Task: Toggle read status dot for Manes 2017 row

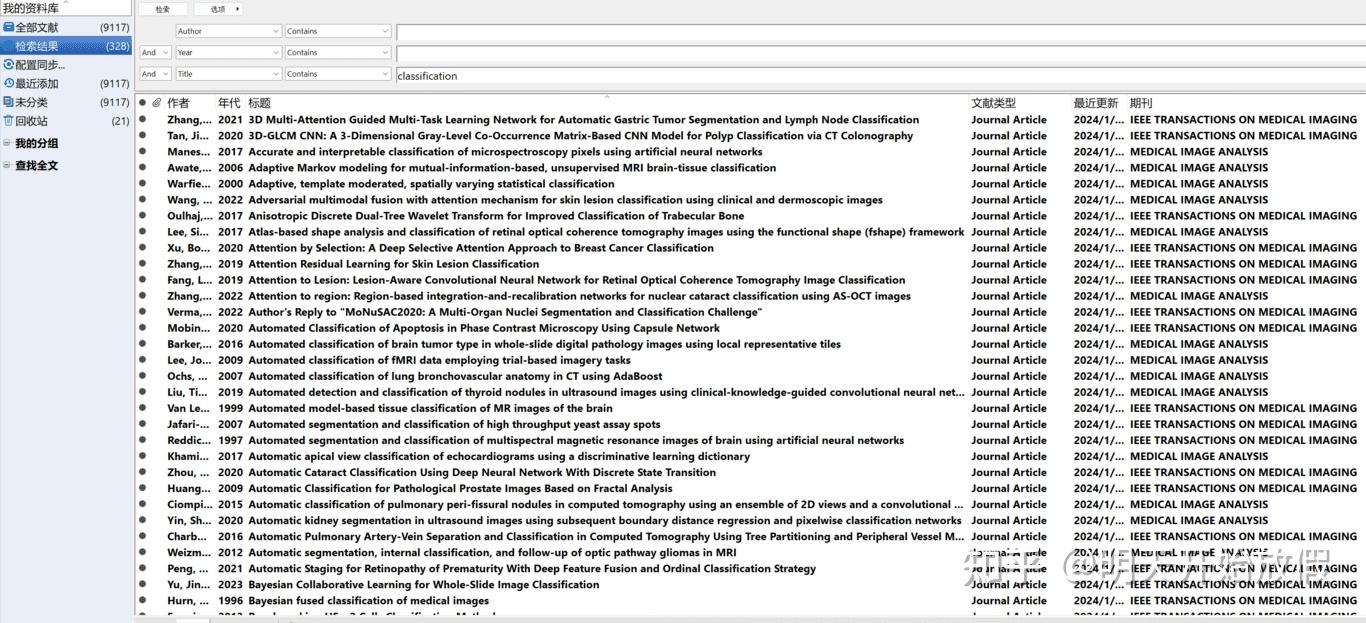Action: coord(143,152)
